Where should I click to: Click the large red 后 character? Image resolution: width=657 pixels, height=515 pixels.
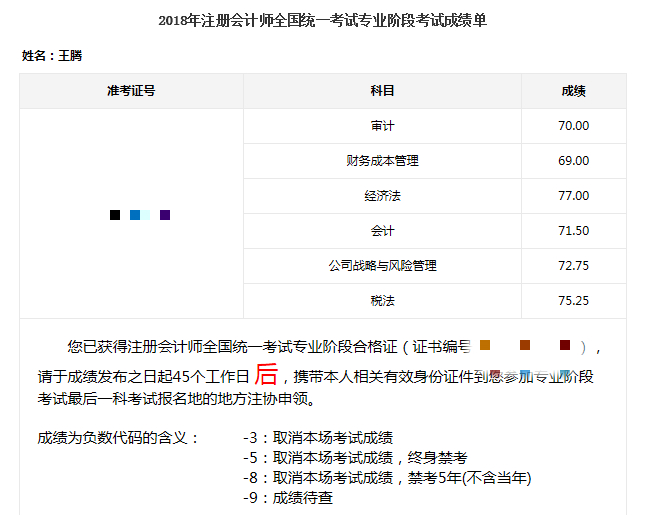click(265, 375)
